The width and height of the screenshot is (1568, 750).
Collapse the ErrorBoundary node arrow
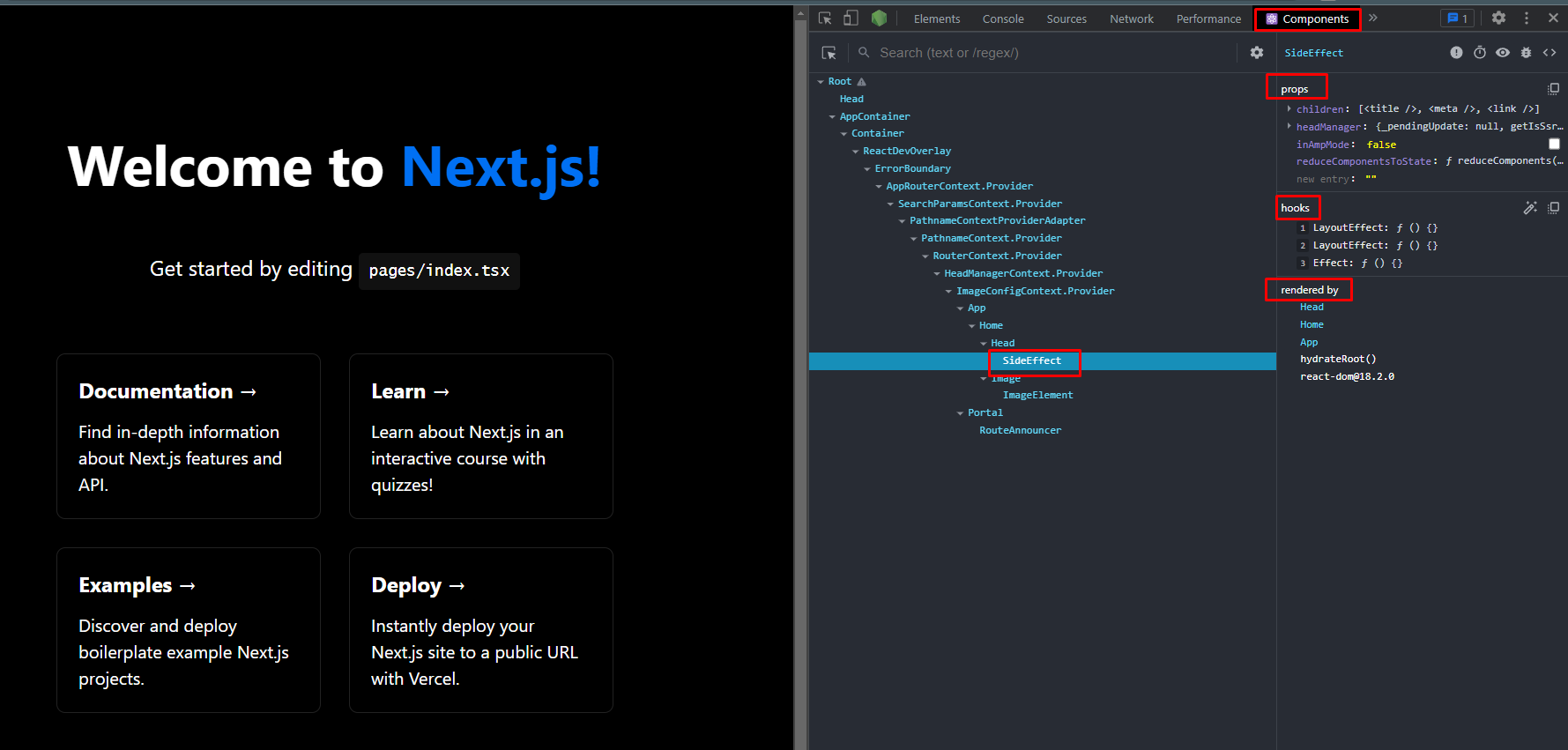(x=867, y=169)
